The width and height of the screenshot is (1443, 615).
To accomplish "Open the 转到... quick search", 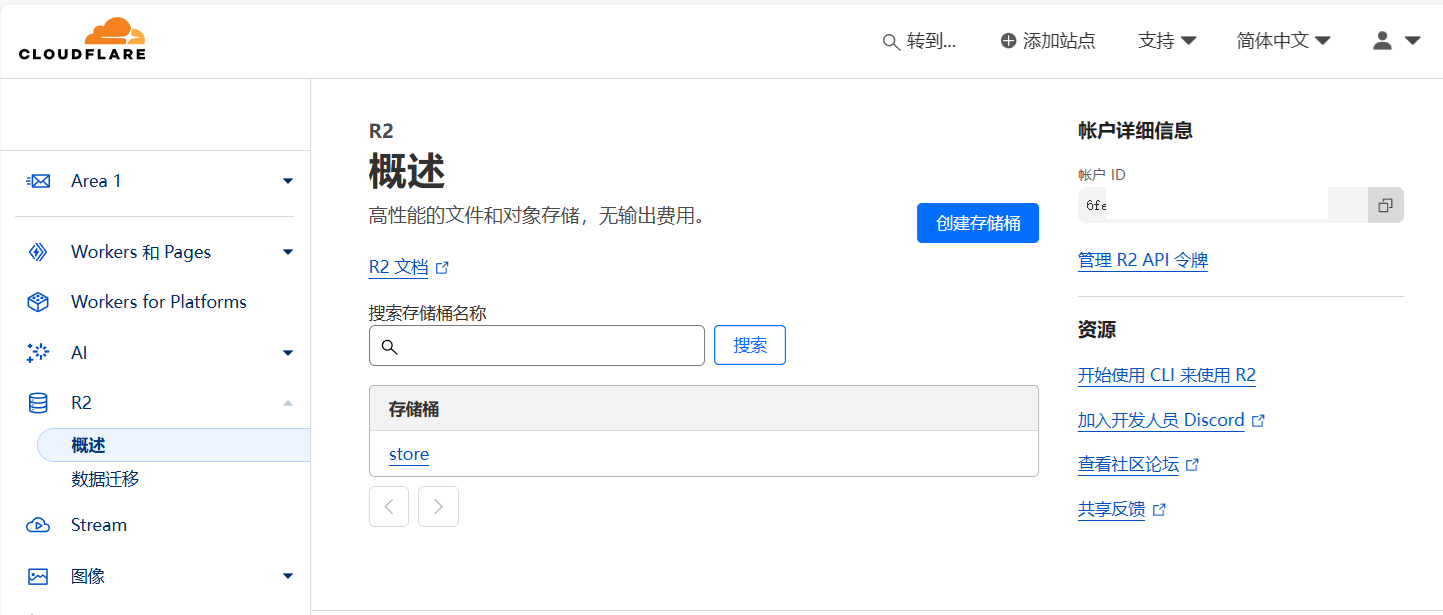I will pos(920,41).
